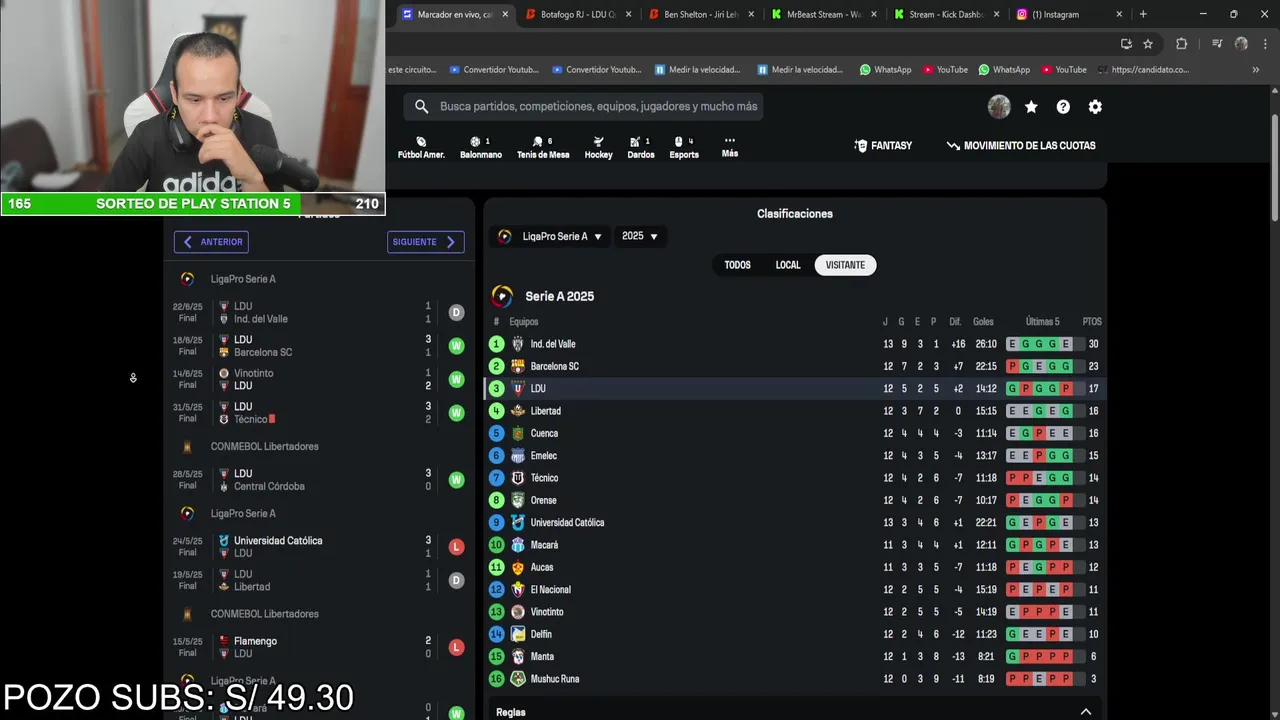The width and height of the screenshot is (1280, 720).
Task: Focus the Busca partidos search field
Action: [598, 106]
